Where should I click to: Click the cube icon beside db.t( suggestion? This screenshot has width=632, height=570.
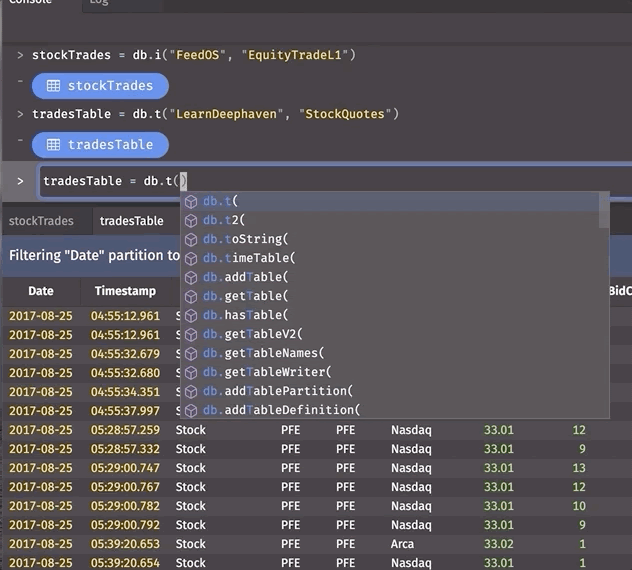pos(191,202)
